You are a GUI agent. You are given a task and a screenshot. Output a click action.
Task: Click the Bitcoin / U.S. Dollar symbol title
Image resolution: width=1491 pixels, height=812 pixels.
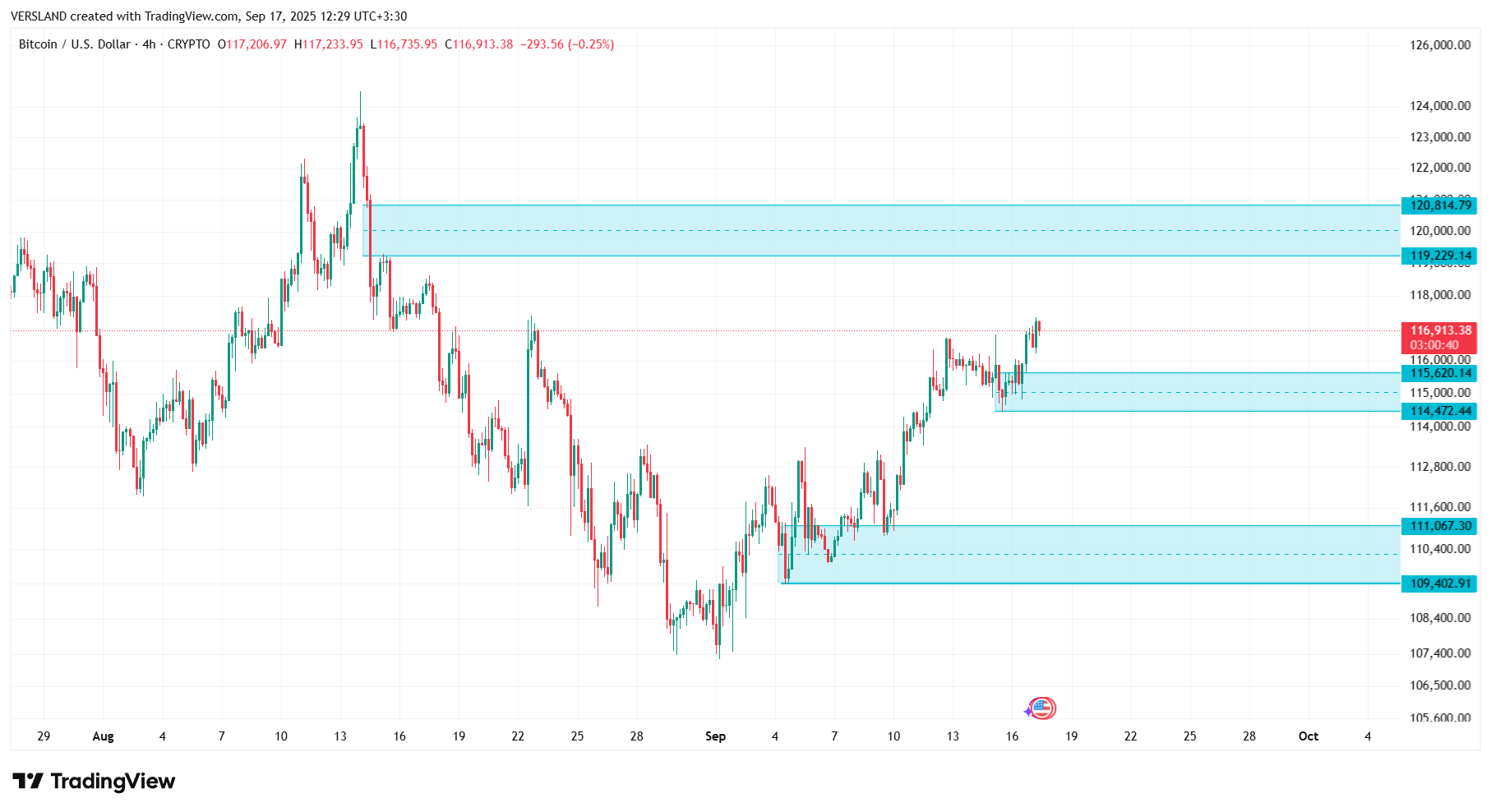[74, 44]
